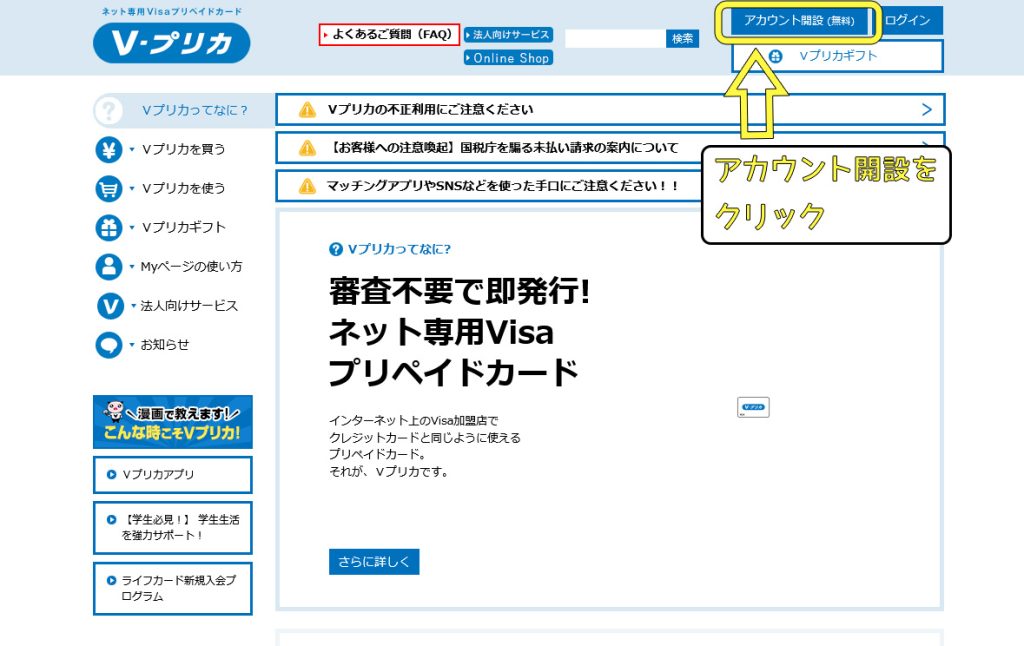Image resolution: width=1024 pixels, height=646 pixels.
Task: Expand the 不正利用 notice via its chevron
Action: point(929,109)
